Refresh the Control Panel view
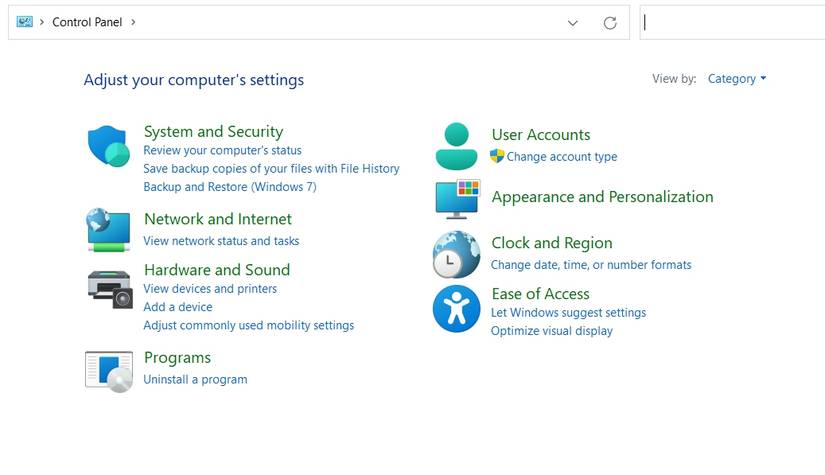 610,23
